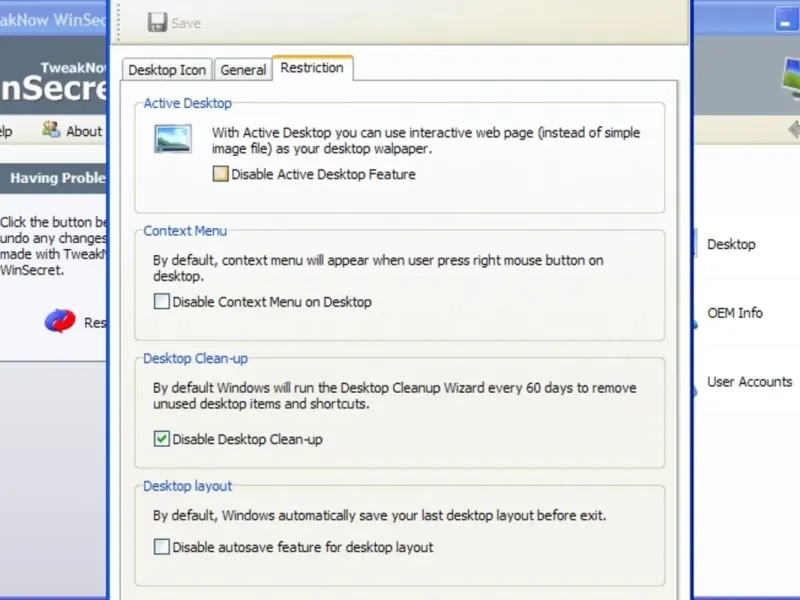Viewport: 800px width, 600px height.
Task: Check Disable Context Menu on Desktop
Action: (x=161, y=301)
